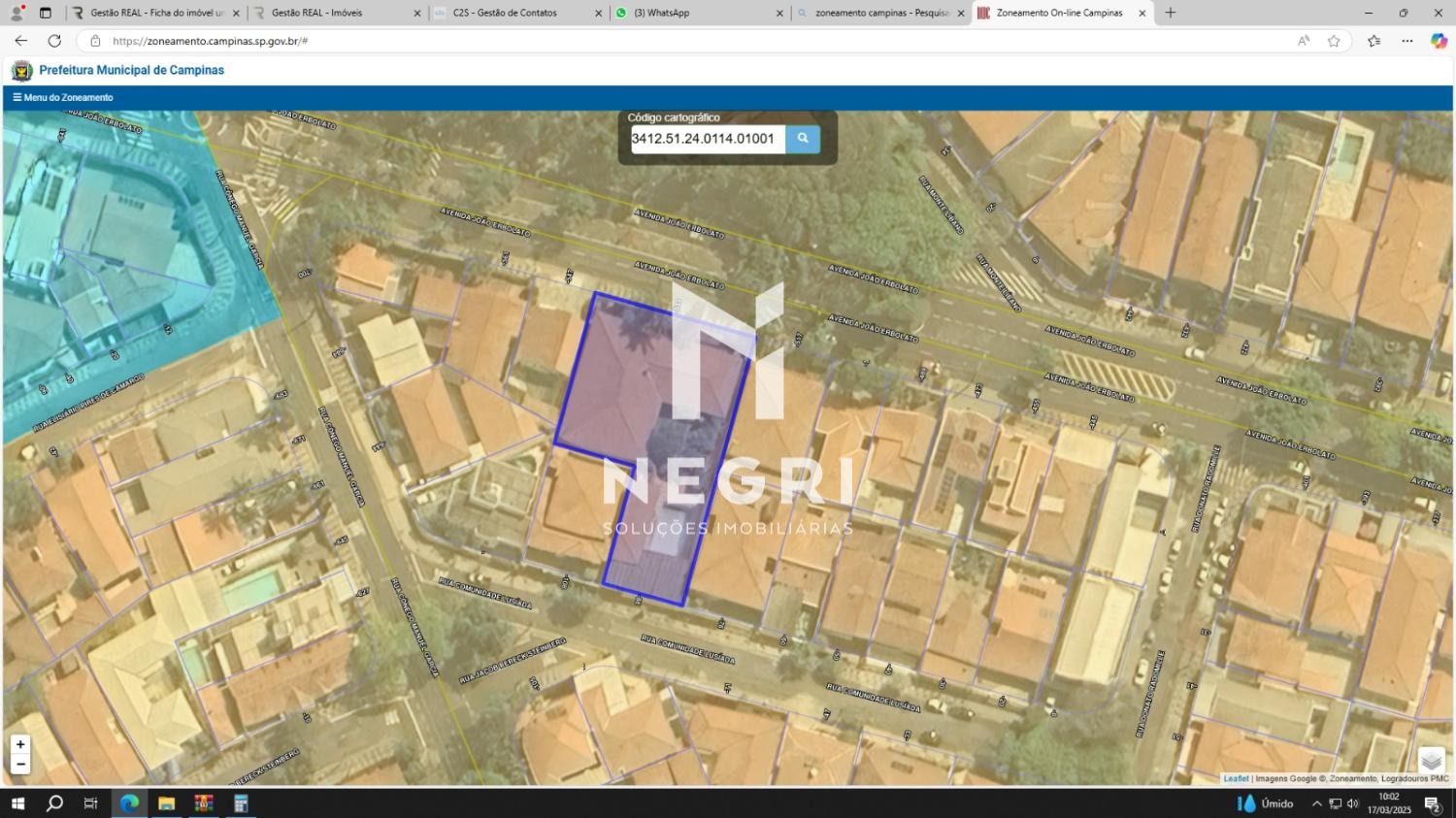Zoom out the map with minus button
Viewport: 1456px width, 818px height.
coord(20,764)
